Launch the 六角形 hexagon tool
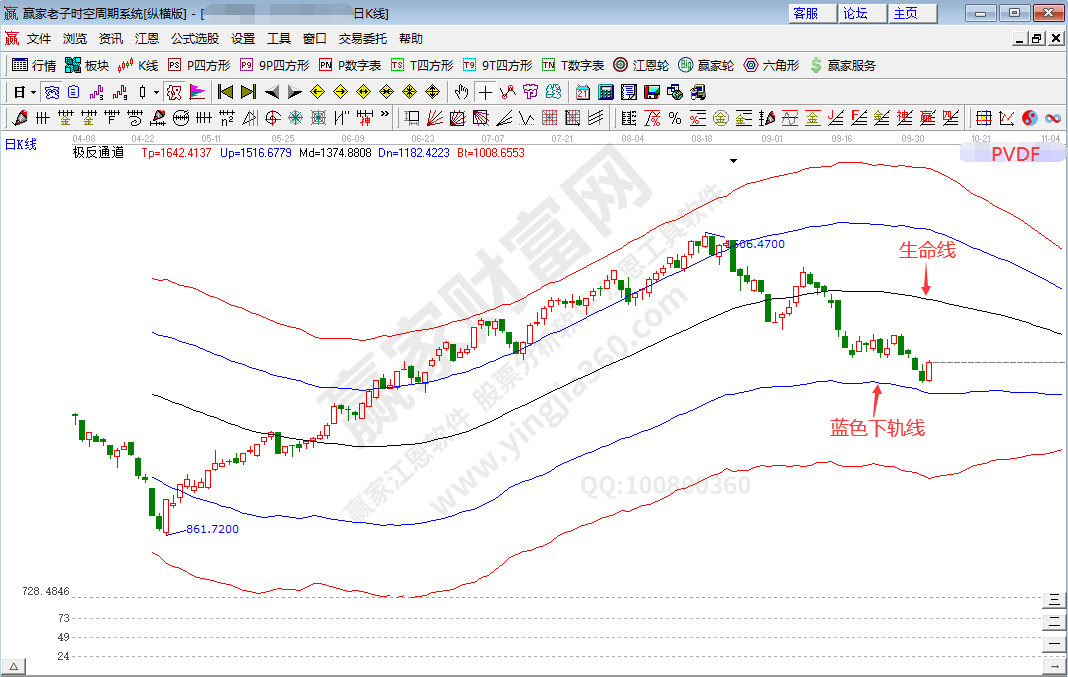The width and height of the screenshot is (1068, 677). (x=772, y=65)
